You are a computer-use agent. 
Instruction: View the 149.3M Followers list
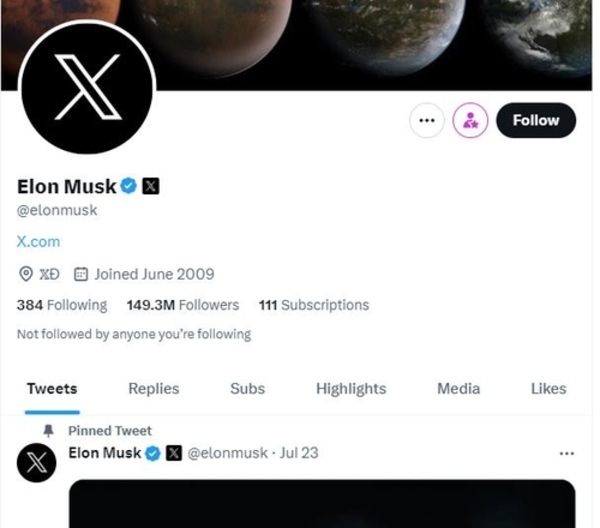[x=182, y=305]
